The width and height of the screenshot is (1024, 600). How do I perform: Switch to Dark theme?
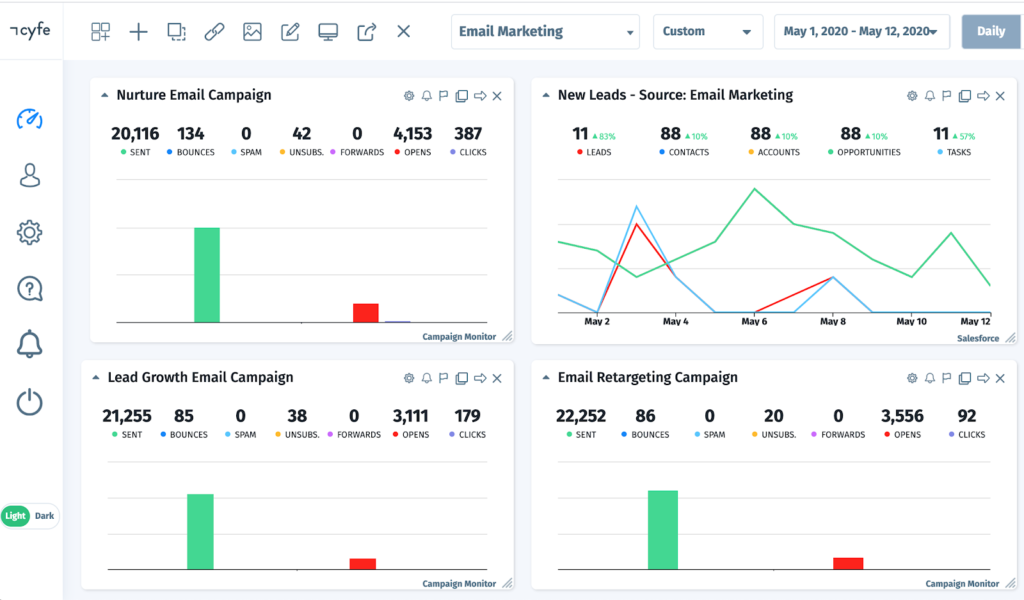(x=44, y=516)
